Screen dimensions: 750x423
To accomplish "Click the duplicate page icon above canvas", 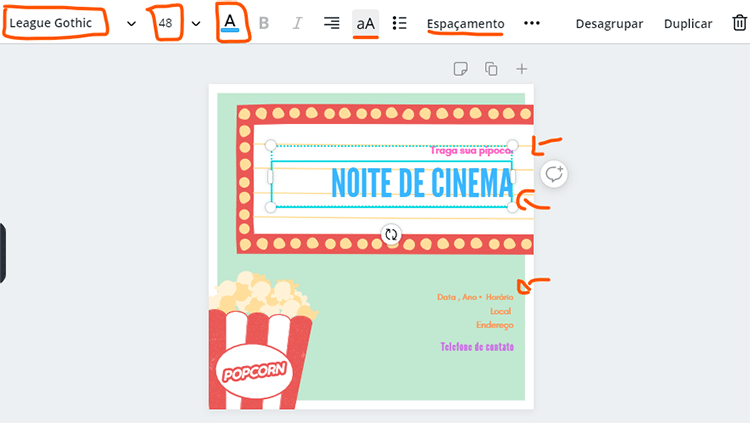I will click(491, 69).
